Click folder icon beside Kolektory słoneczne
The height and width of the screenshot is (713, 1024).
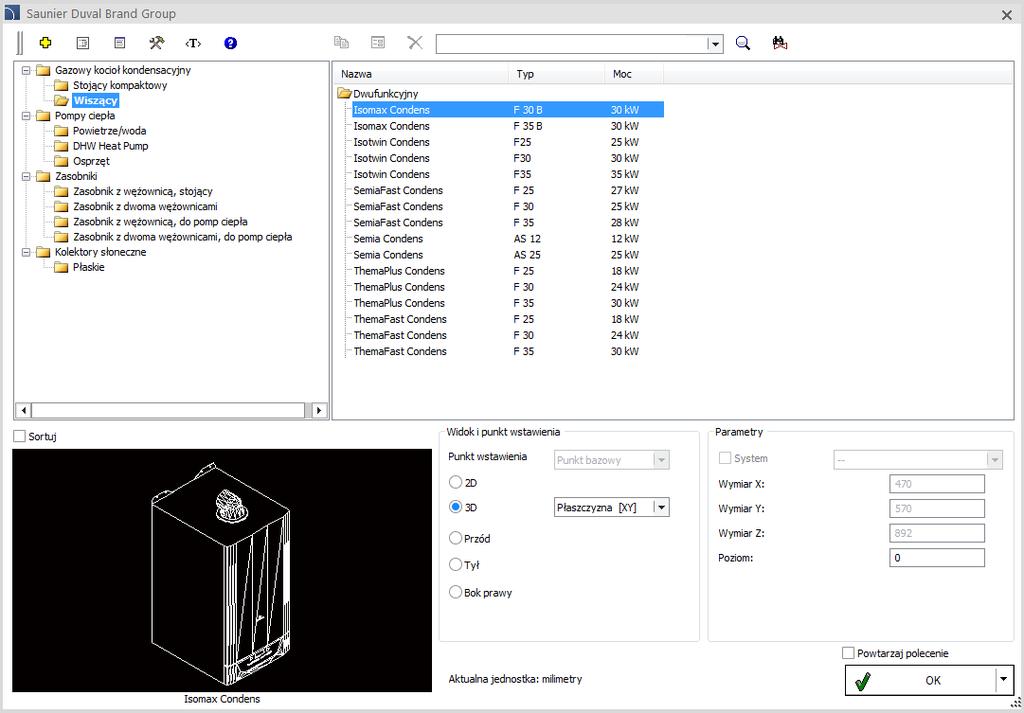pos(44,252)
